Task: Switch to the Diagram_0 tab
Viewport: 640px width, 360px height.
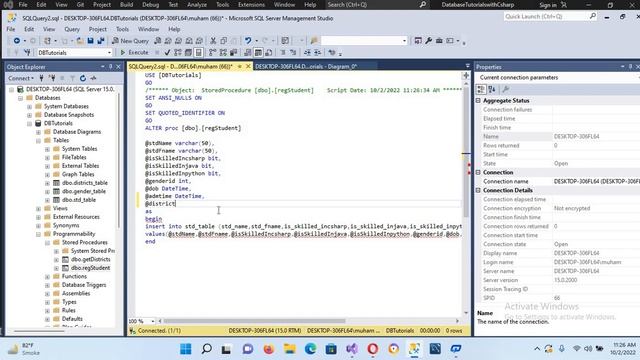Action: click(x=307, y=67)
